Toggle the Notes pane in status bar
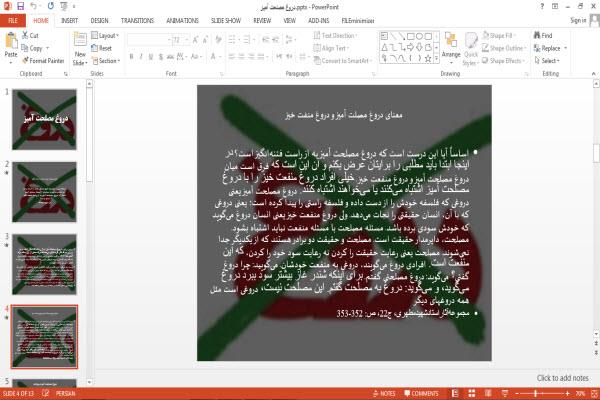This screenshot has height=400, width=600. click(x=384, y=393)
